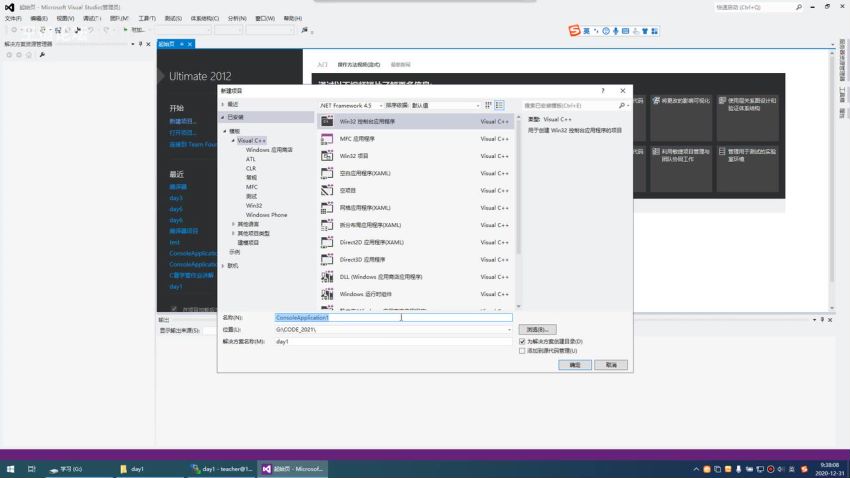The width and height of the screenshot is (850, 478).
Task: Enable 添加到源代码管理 checkbox
Action: (522, 351)
